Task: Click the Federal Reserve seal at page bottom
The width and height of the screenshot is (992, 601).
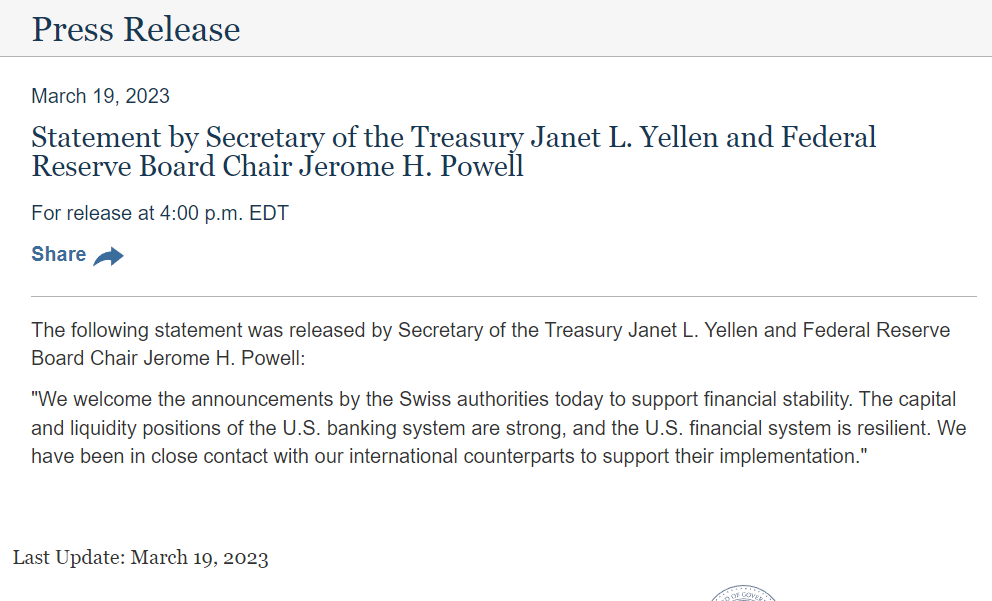Action: tap(745, 594)
